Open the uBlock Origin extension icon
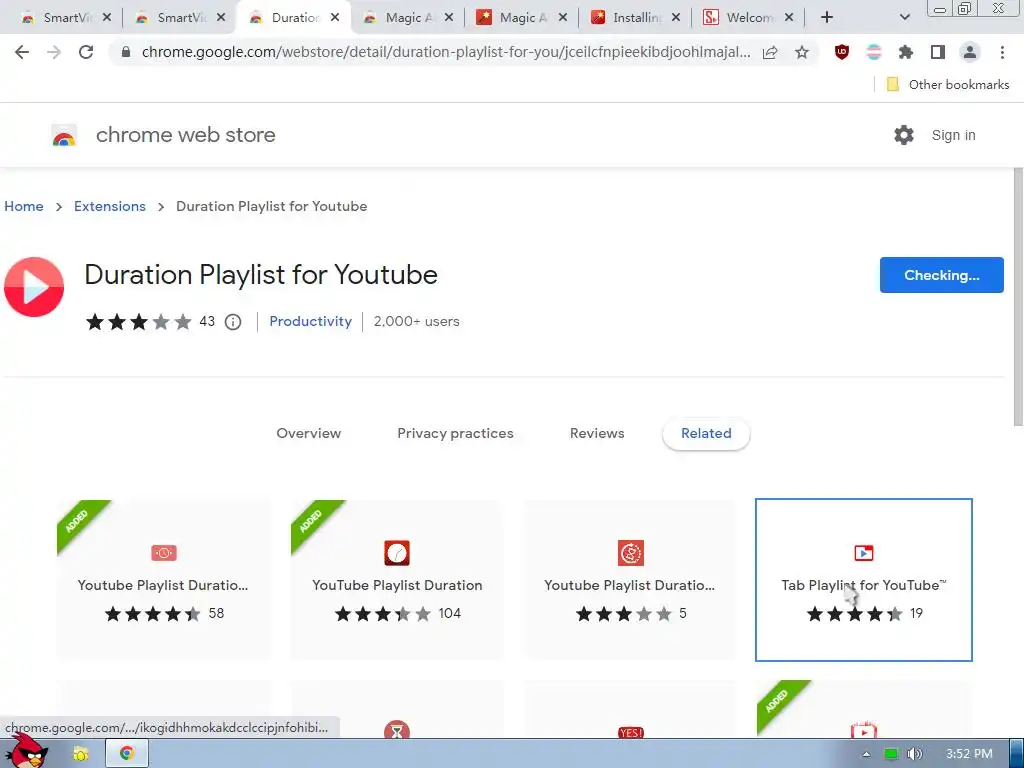1024x768 pixels. [842, 52]
